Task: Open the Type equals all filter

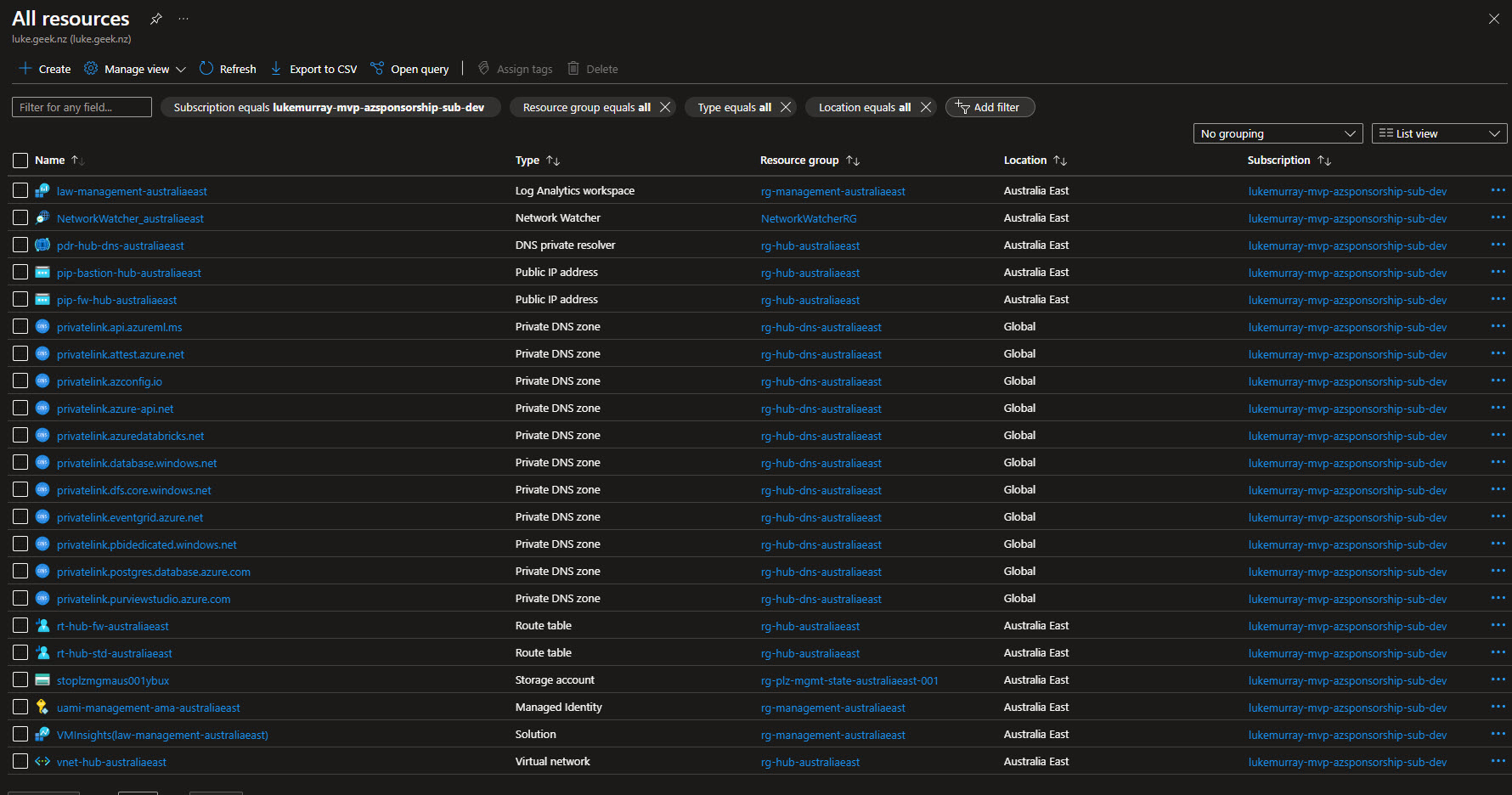Action: [x=734, y=107]
